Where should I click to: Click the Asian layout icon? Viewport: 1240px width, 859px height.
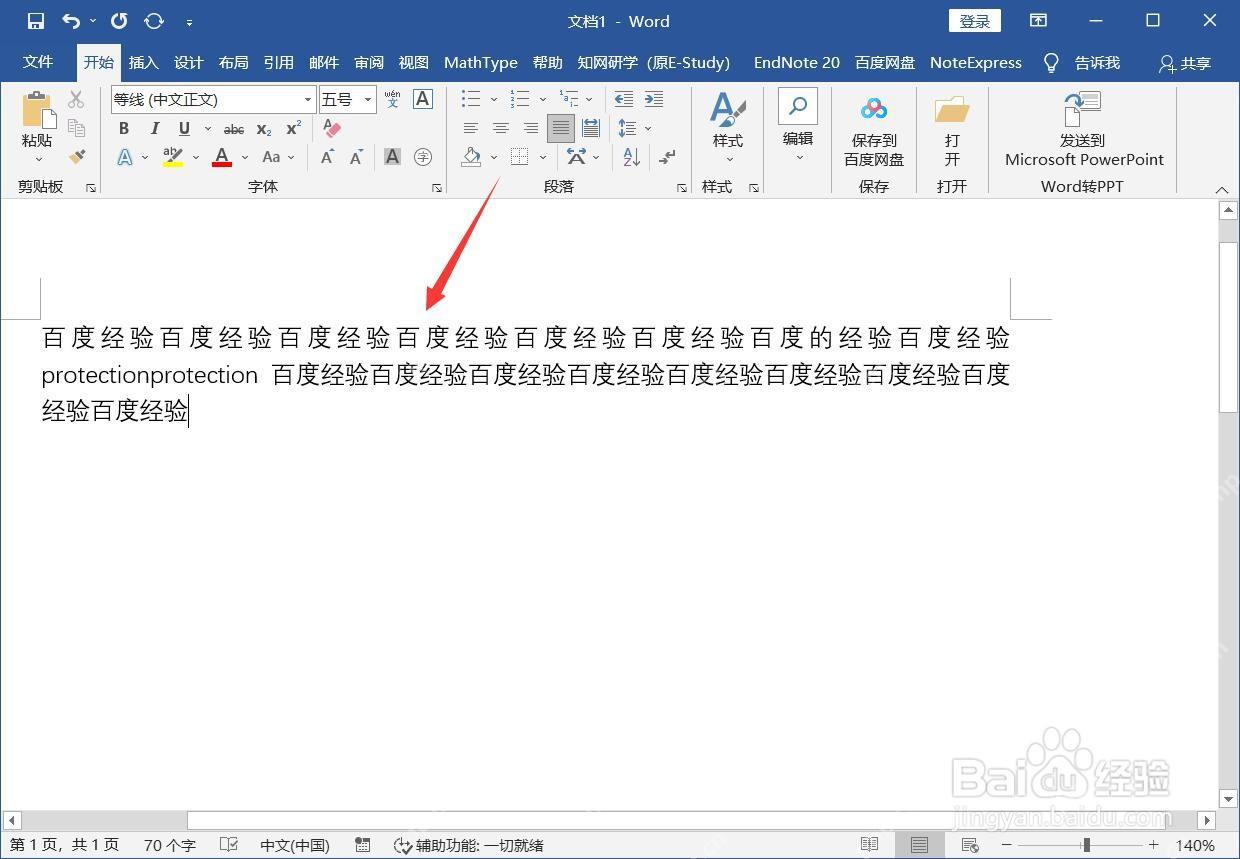[x=577, y=157]
